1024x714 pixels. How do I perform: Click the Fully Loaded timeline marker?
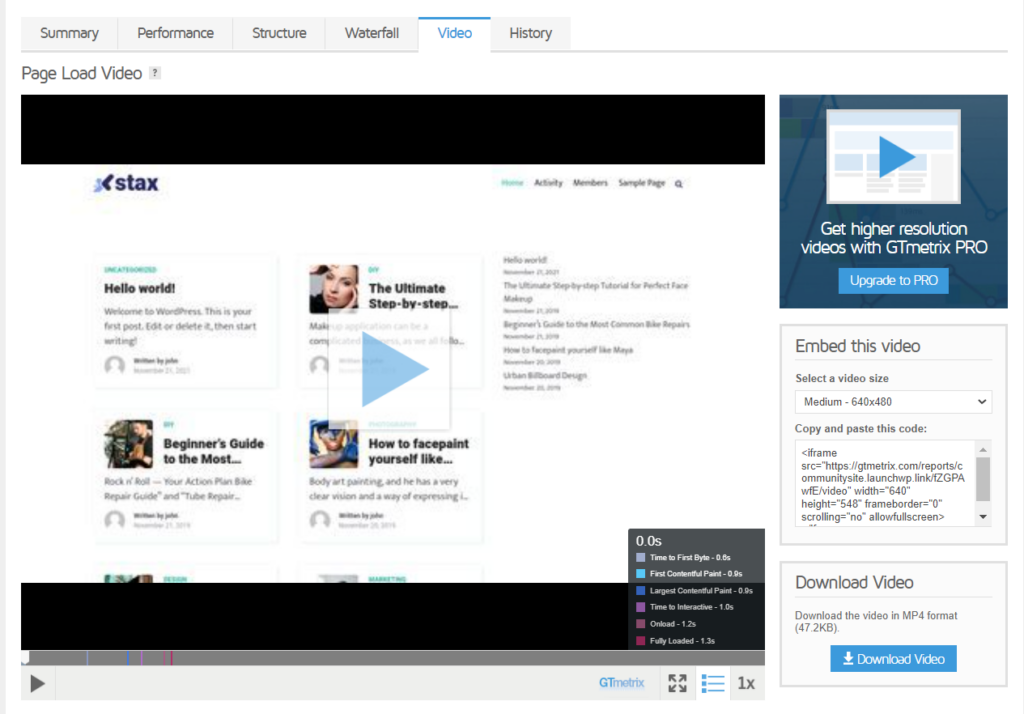point(171,658)
